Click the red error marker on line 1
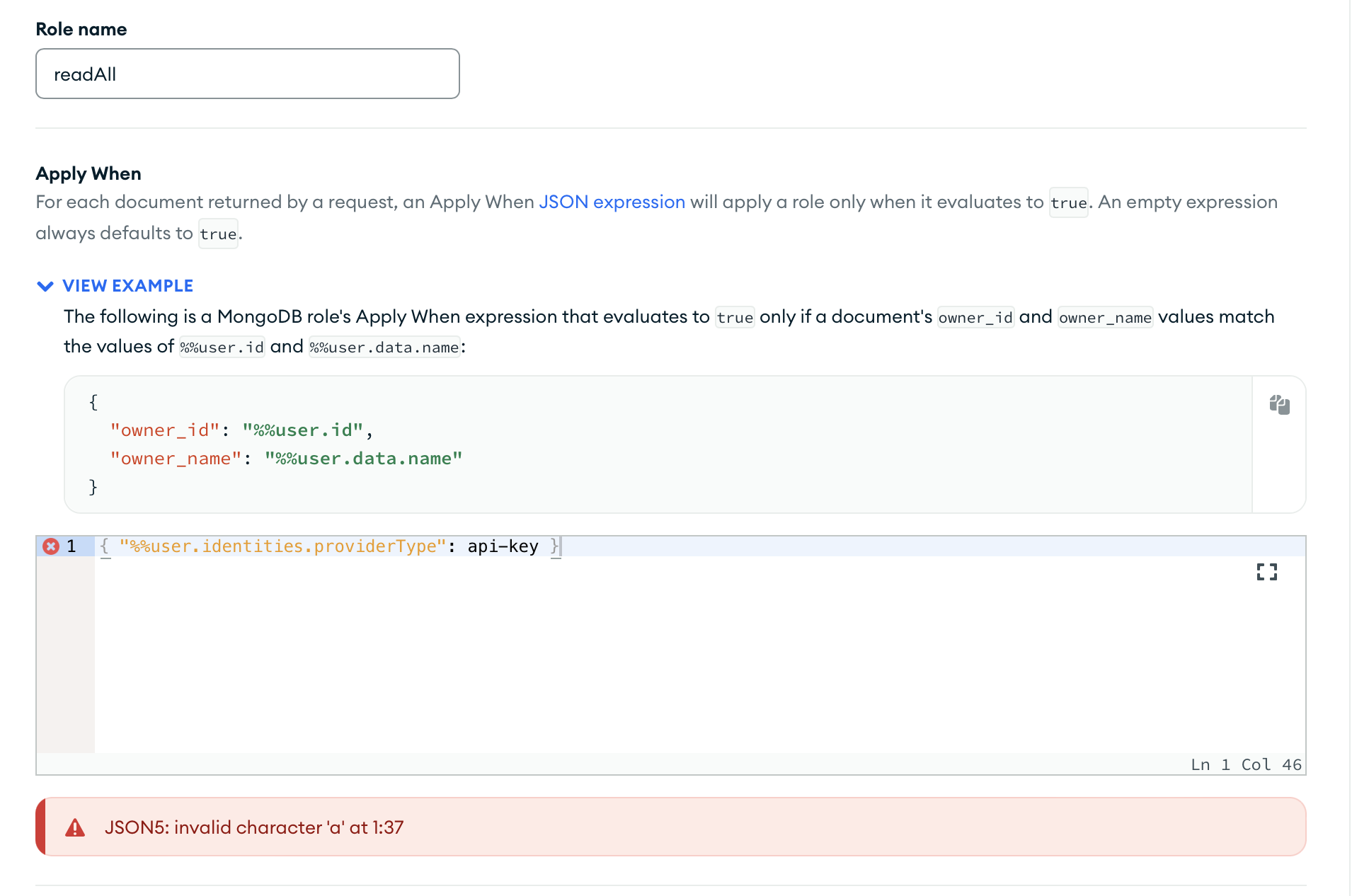1369x896 pixels. (51, 546)
